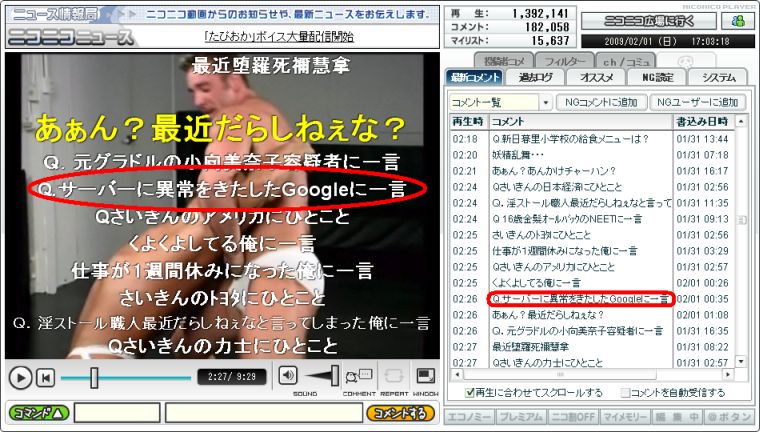The image size is (760, 432).
Task: Open the 過去ログ tab
Action: pyautogui.click(x=535, y=78)
